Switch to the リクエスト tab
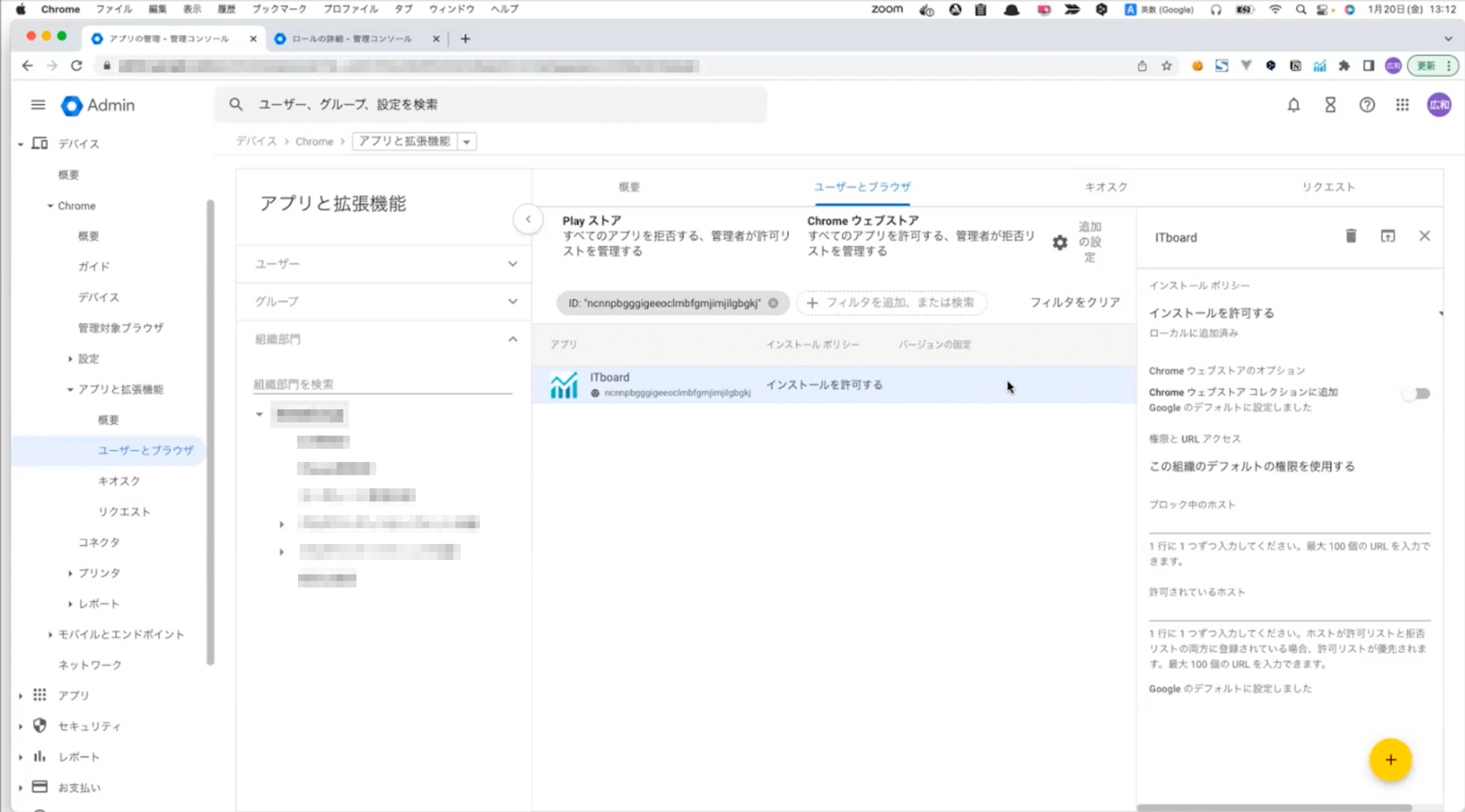 click(1327, 187)
